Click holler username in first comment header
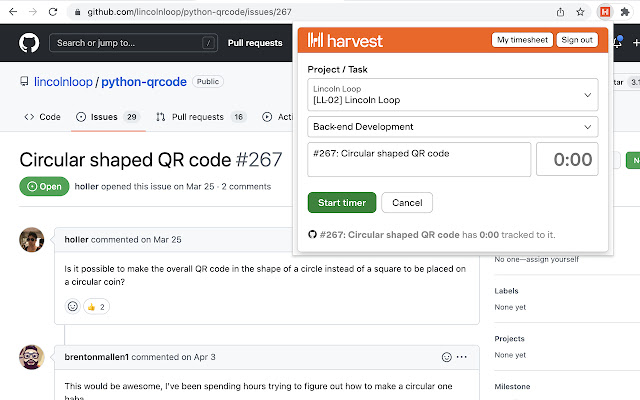 pos(76,240)
